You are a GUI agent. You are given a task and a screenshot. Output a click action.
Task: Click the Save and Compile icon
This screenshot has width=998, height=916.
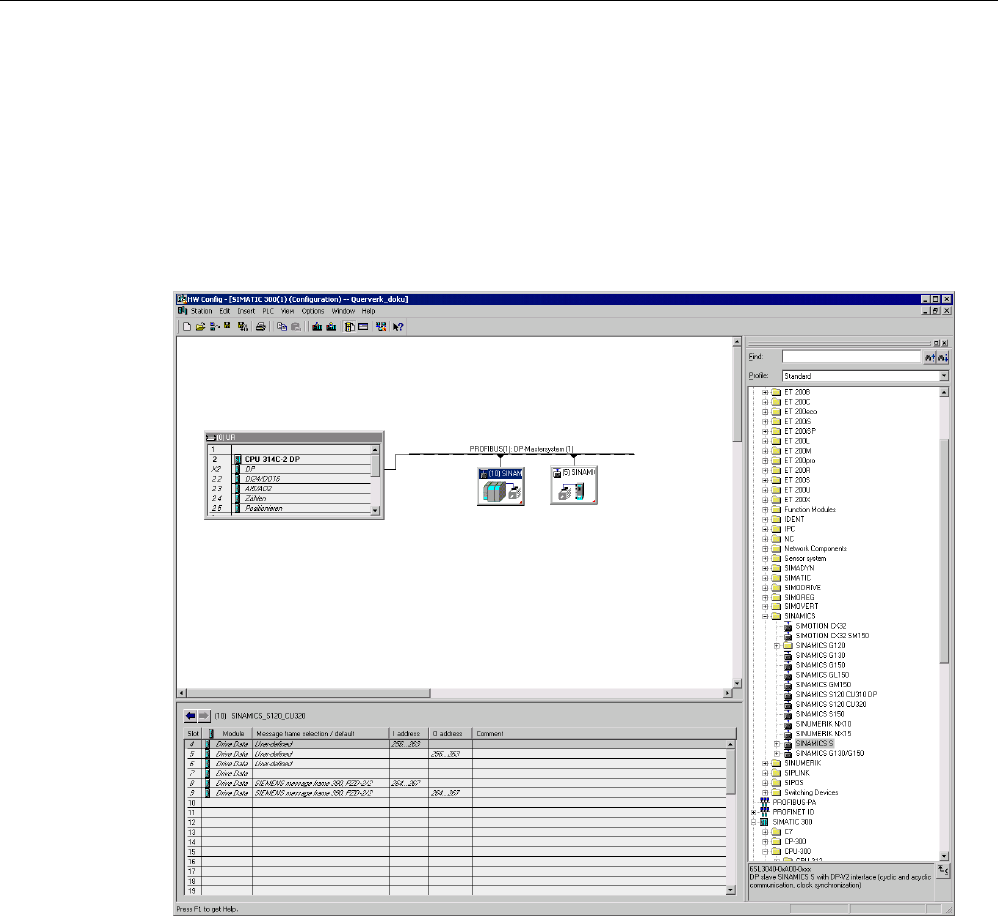pos(242,327)
